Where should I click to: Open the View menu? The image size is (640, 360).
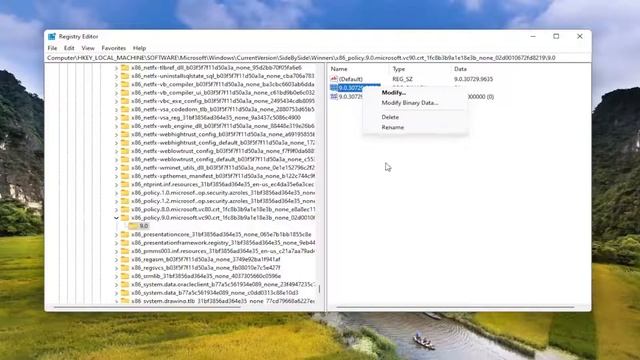pyautogui.click(x=88, y=48)
